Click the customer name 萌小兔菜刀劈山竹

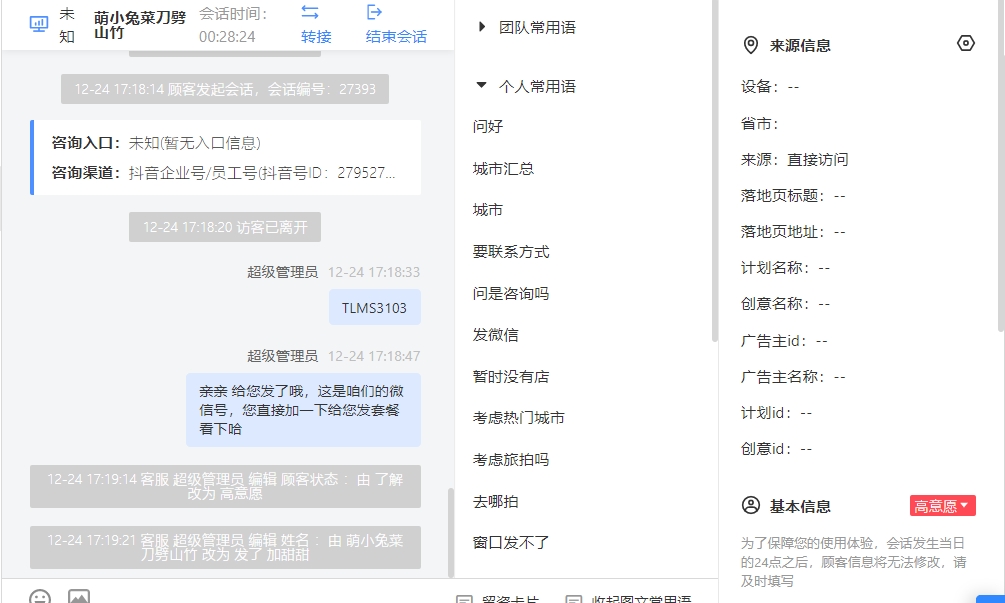[140, 25]
